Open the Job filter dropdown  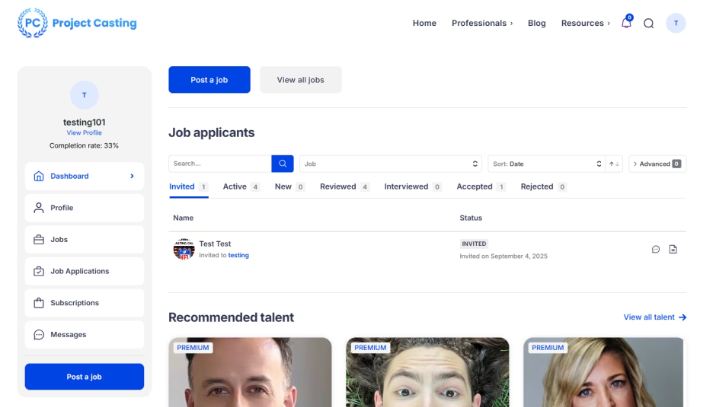point(392,163)
